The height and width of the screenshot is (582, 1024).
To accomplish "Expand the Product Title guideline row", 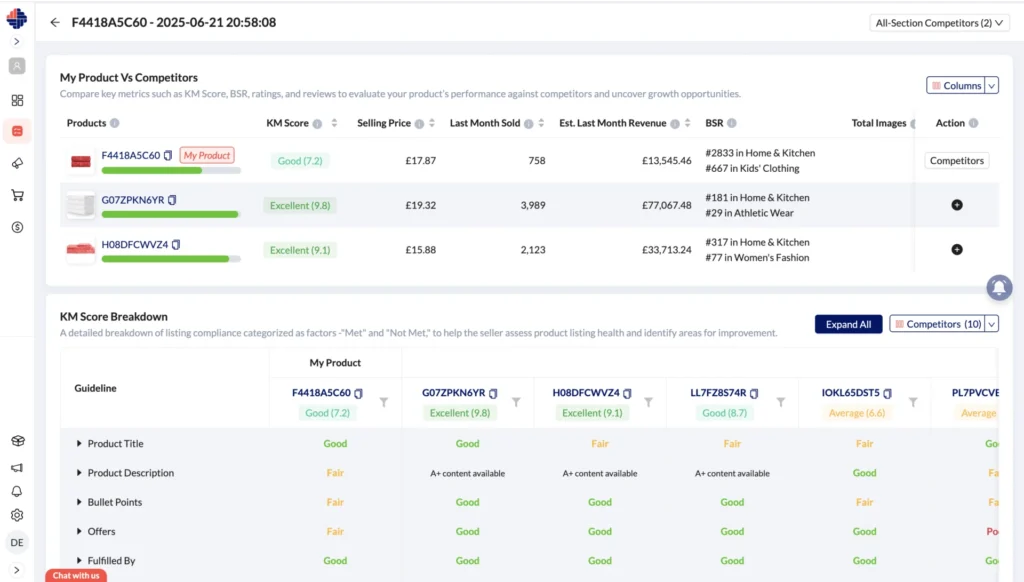I will (79, 444).
